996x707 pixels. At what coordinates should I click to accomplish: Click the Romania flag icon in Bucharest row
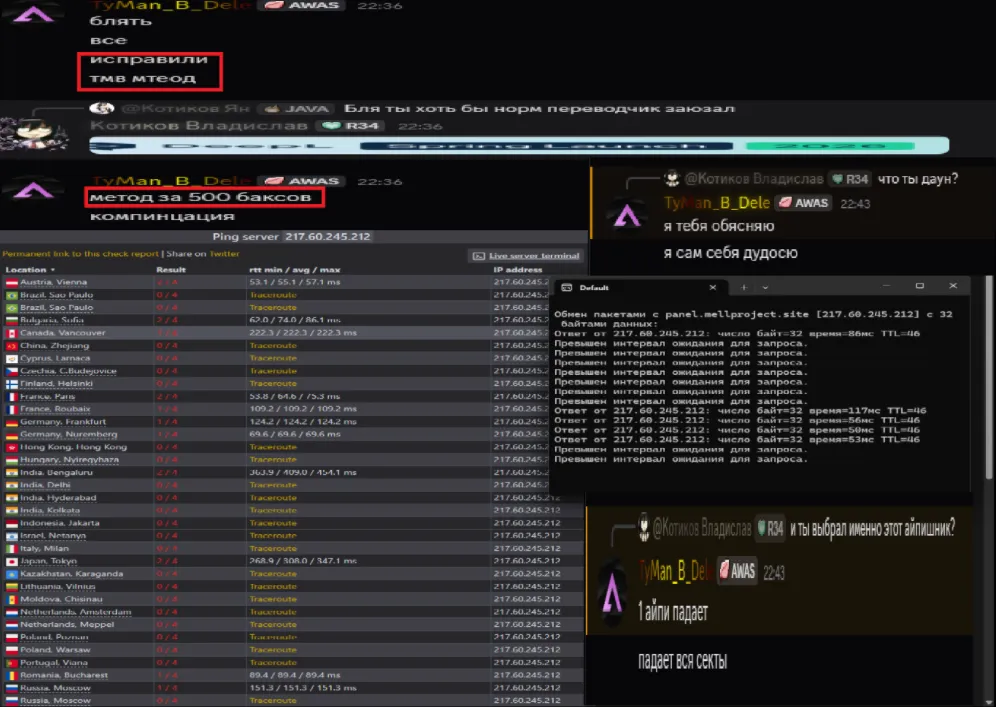click(11, 675)
